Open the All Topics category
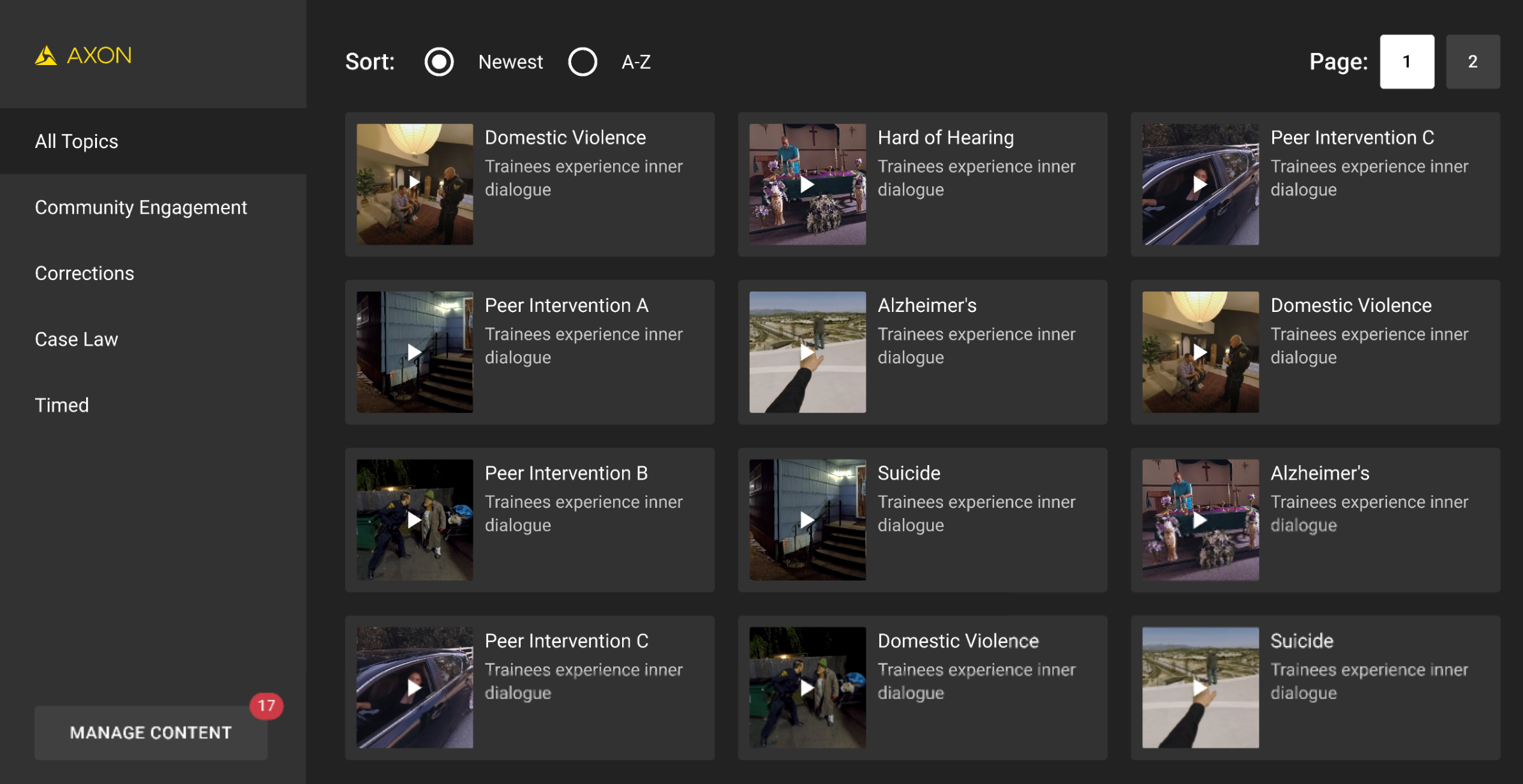1523x784 pixels. tap(77, 141)
